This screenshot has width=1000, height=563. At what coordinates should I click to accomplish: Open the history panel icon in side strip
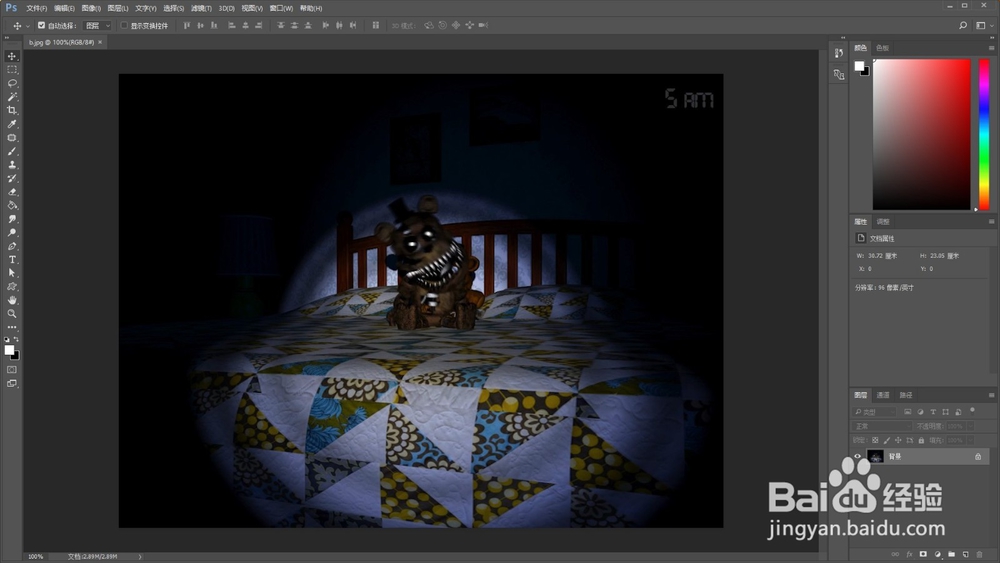pyautogui.click(x=839, y=54)
